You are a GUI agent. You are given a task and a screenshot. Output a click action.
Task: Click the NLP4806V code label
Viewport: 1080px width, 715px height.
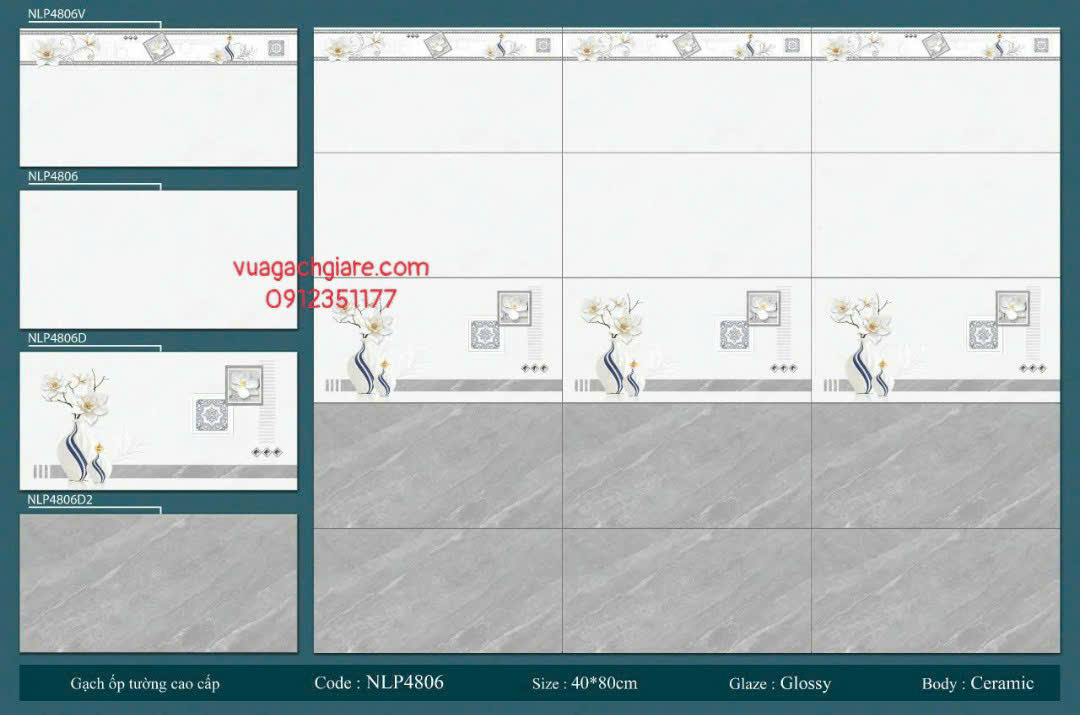tap(56, 14)
